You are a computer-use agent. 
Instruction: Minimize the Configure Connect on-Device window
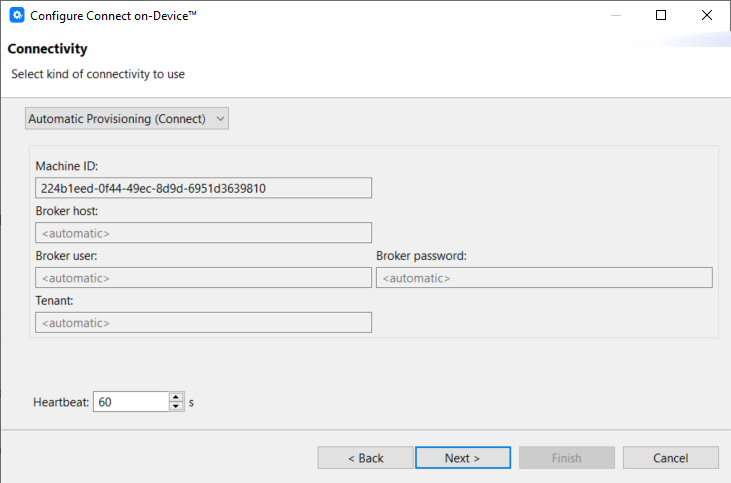[614, 16]
